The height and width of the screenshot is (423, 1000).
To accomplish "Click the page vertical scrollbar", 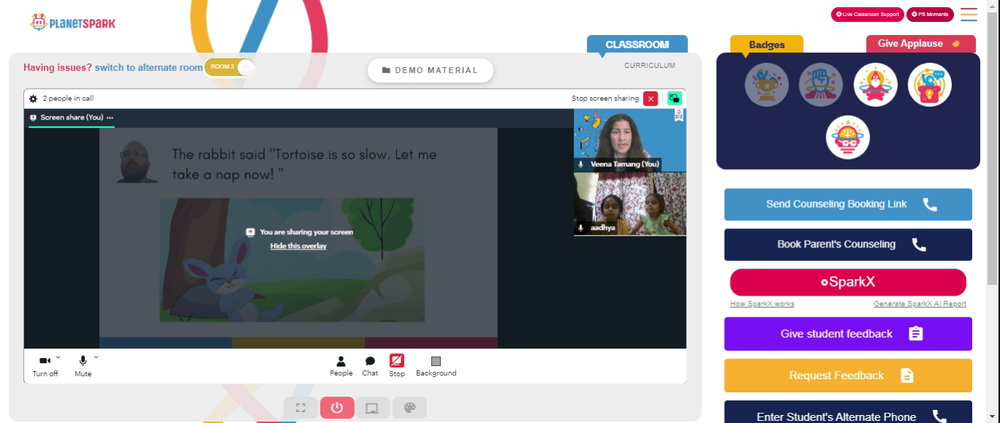I will click(992, 147).
